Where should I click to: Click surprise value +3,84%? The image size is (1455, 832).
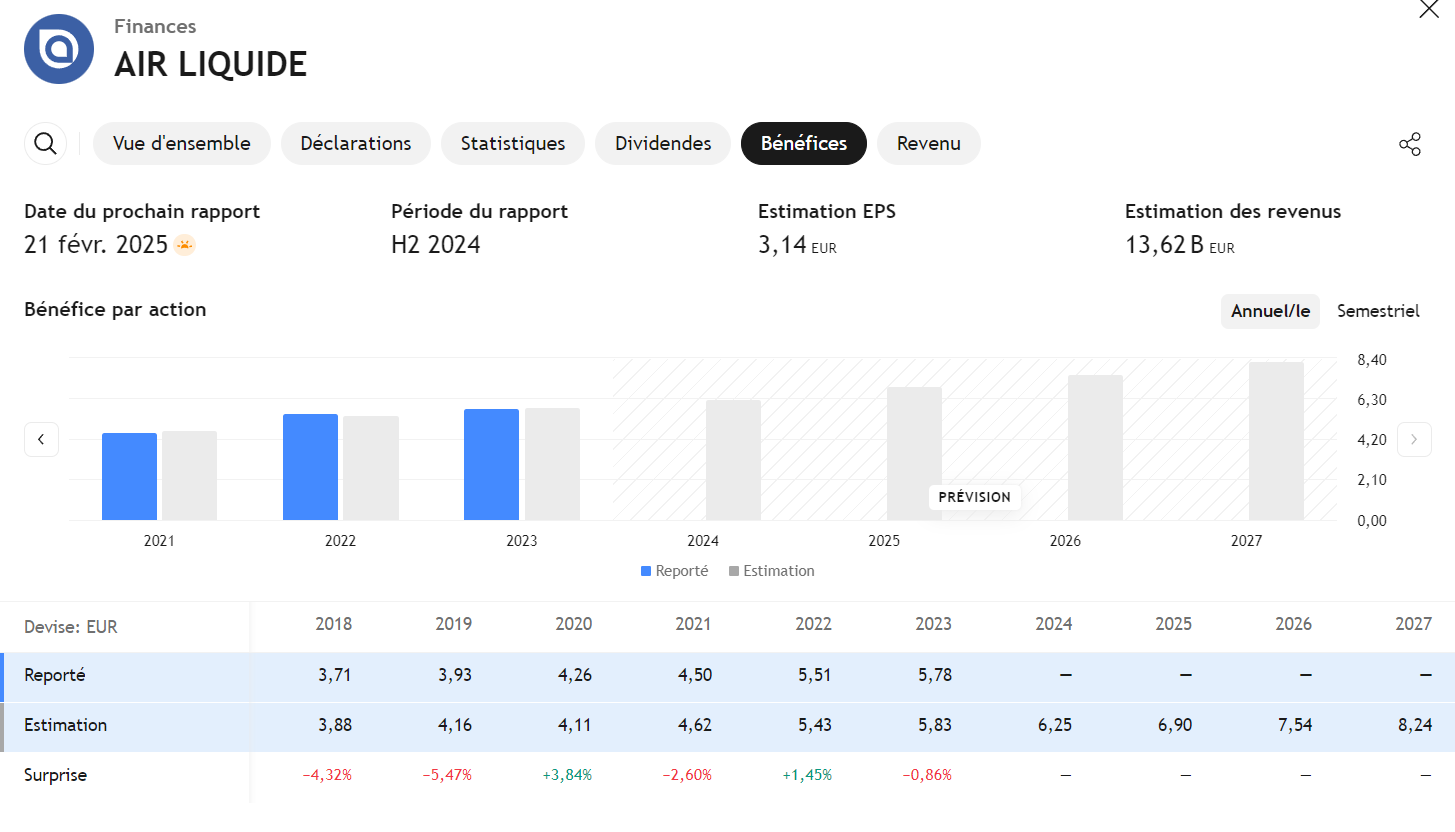coord(567,775)
